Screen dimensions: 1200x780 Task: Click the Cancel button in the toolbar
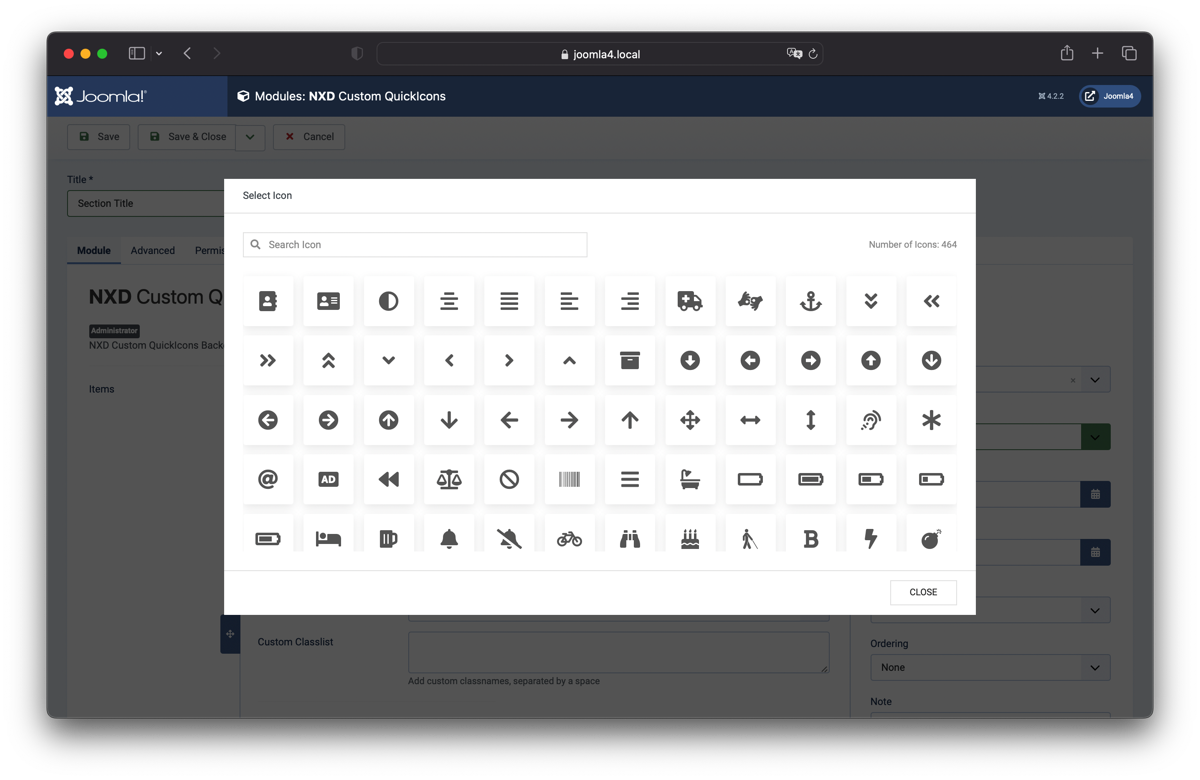click(x=309, y=137)
